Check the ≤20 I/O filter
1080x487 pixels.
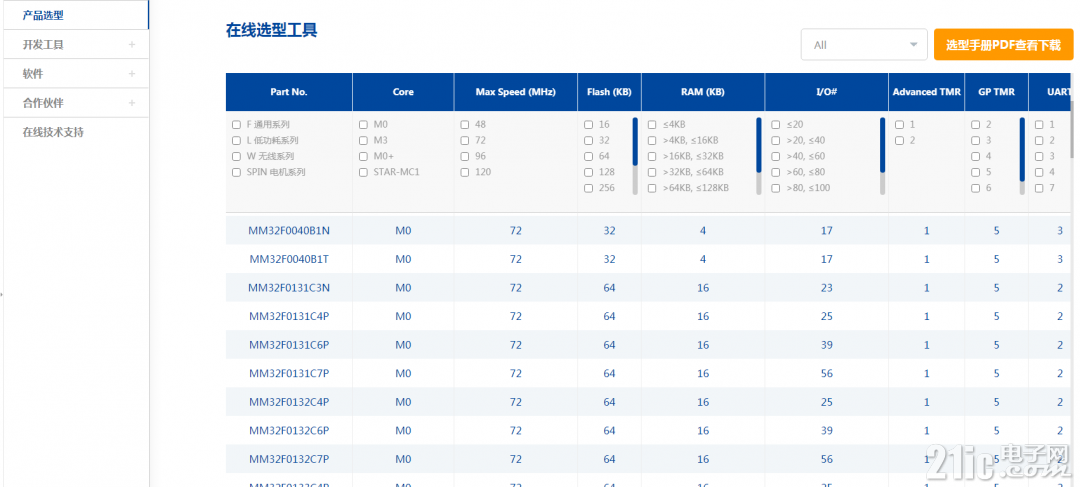coord(776,125)
